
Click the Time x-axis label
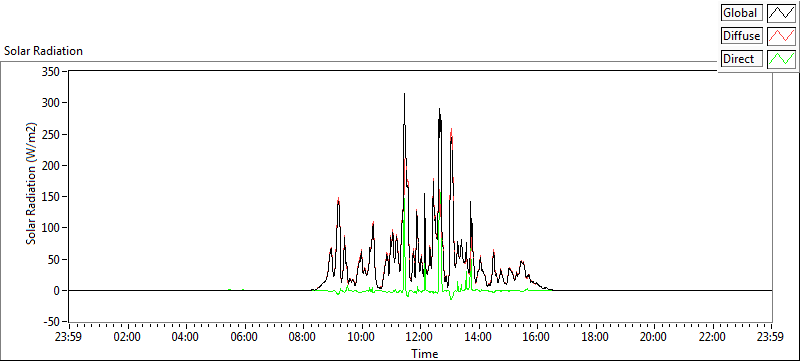click(424, 354)
